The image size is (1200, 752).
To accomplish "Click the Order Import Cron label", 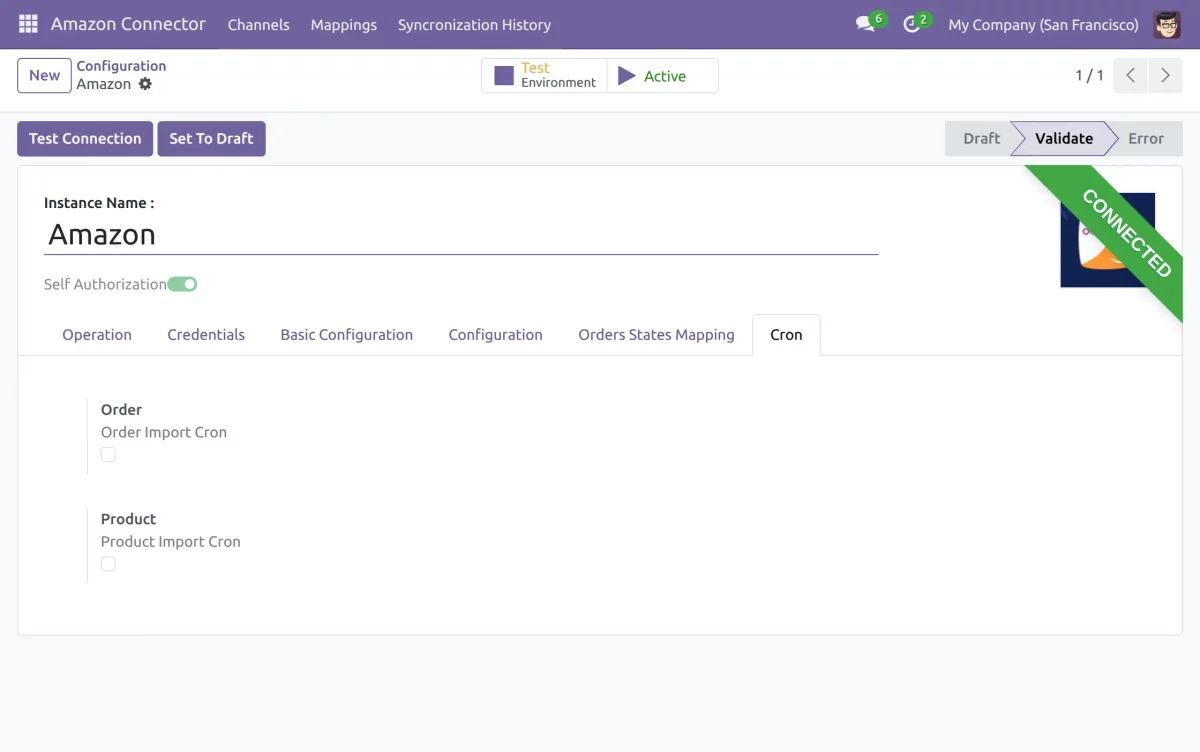I will point(164,433).
